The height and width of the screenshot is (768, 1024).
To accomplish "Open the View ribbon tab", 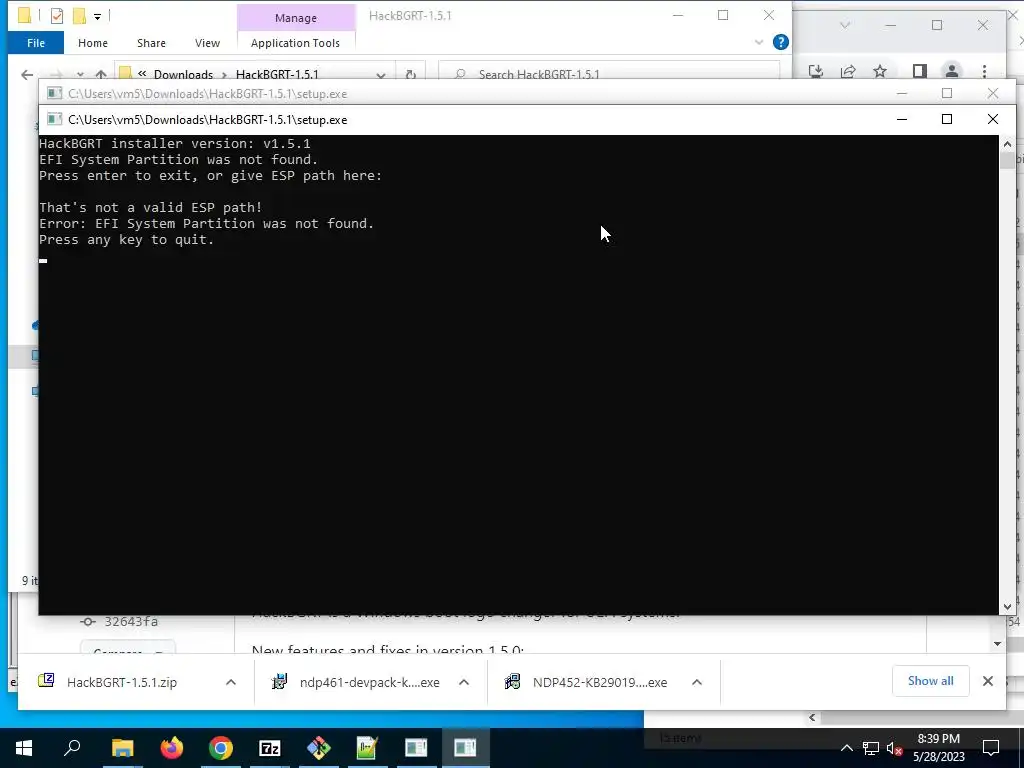I will pyautogui.click(x=207, y=43).
